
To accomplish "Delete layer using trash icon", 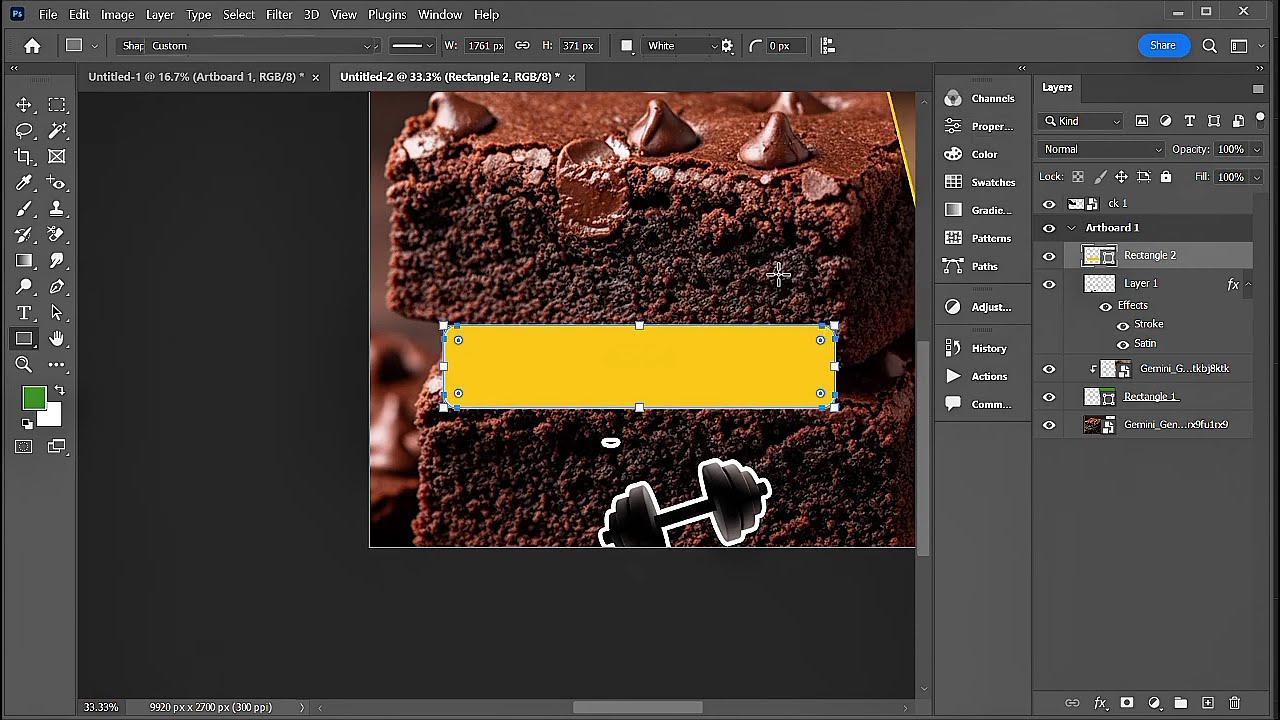I will [1235, 703].
